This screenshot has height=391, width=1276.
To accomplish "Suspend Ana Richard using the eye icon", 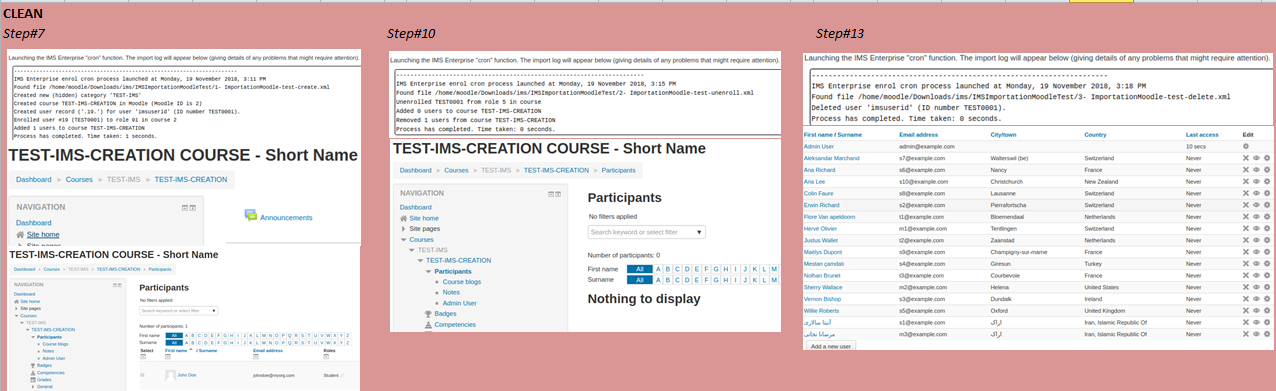I will coord(1258,170).
